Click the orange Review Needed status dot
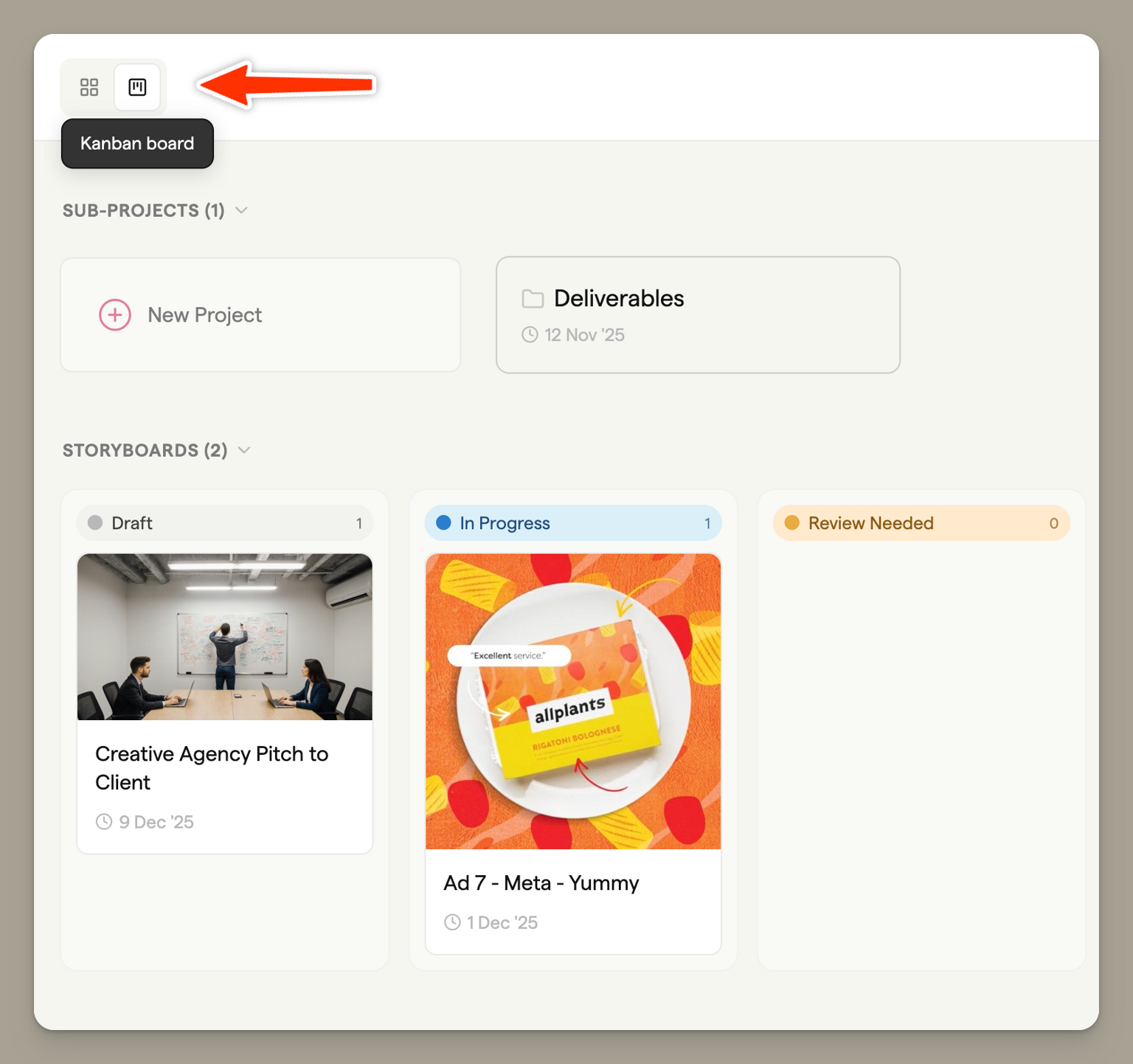Viewport: 1133px width, 1064px height. [x=792, y=523]
